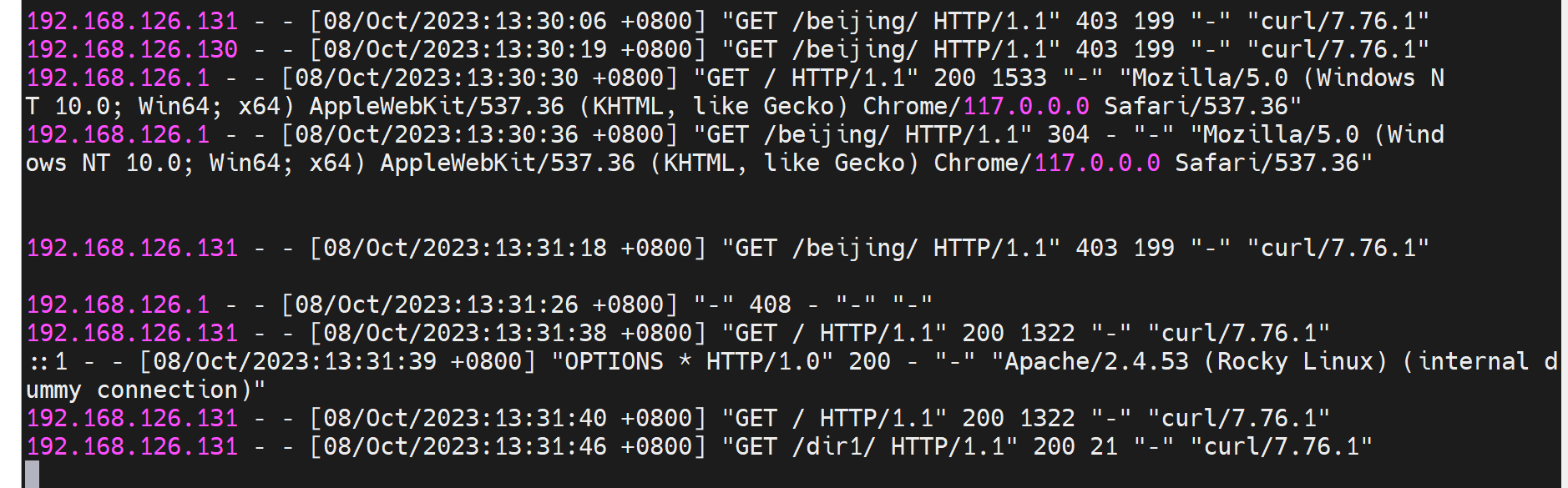The height and width of the screenshot is (488, 1568).
Task: Click the terminal cursor block at the prompt
Action: tap(32, 474)
